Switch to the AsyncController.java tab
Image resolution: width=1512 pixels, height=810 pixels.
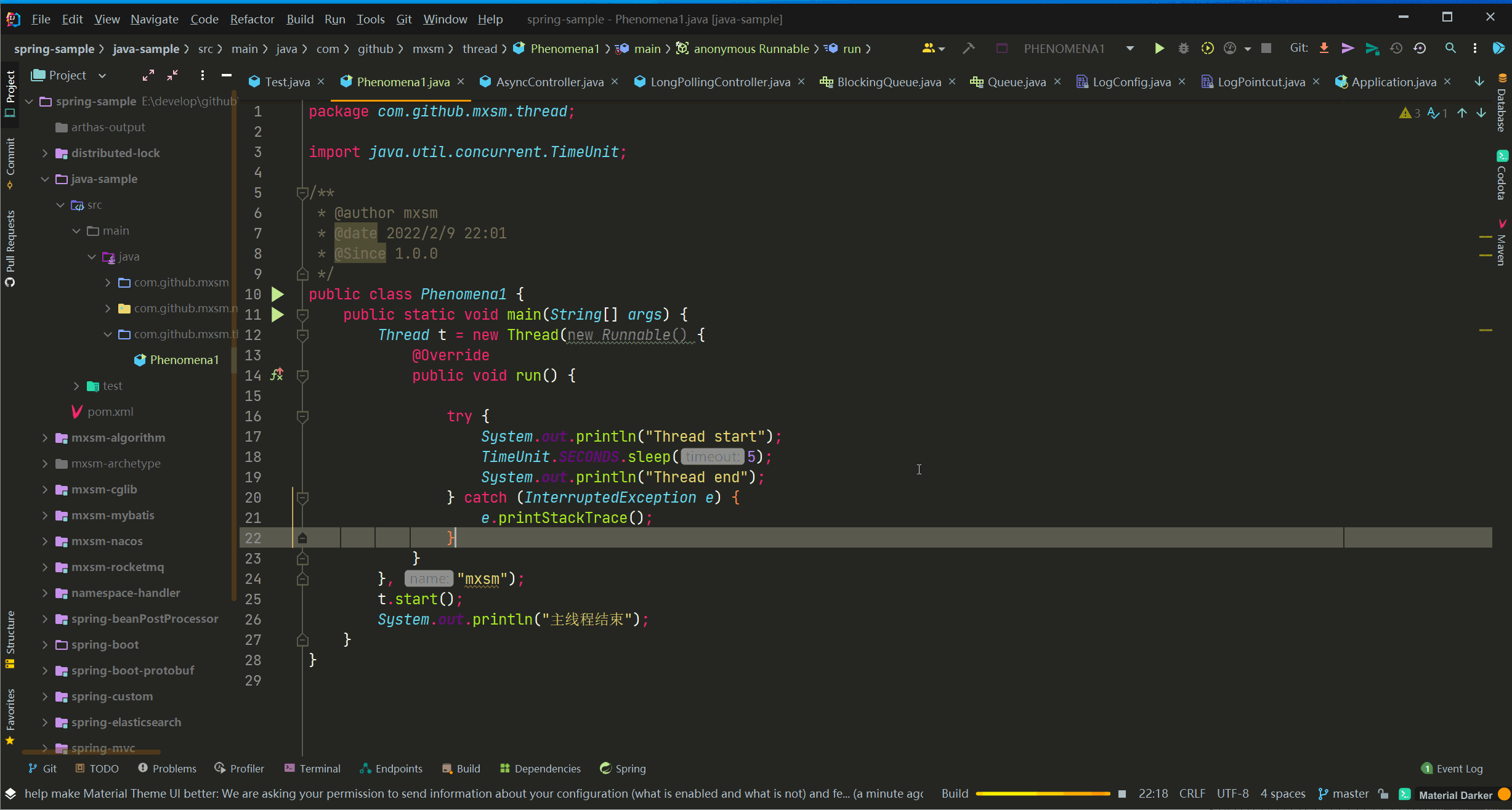549,82
